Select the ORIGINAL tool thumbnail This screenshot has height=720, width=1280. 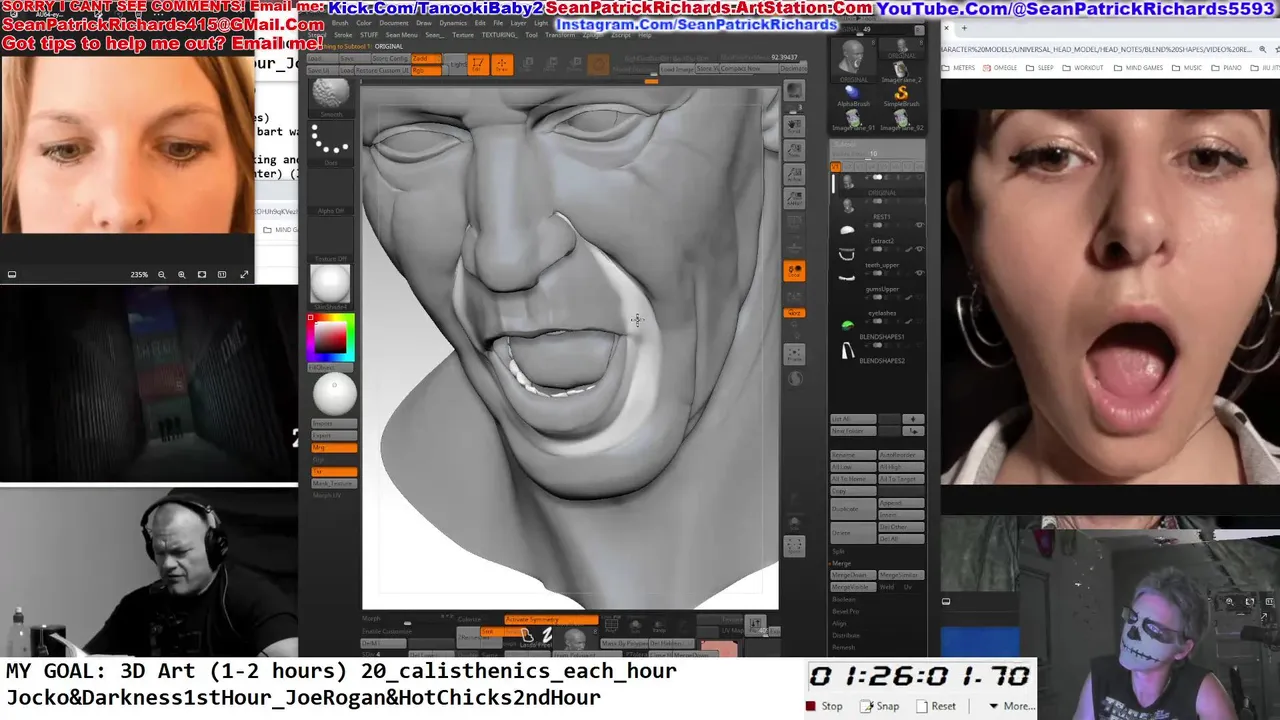[854, 60]
